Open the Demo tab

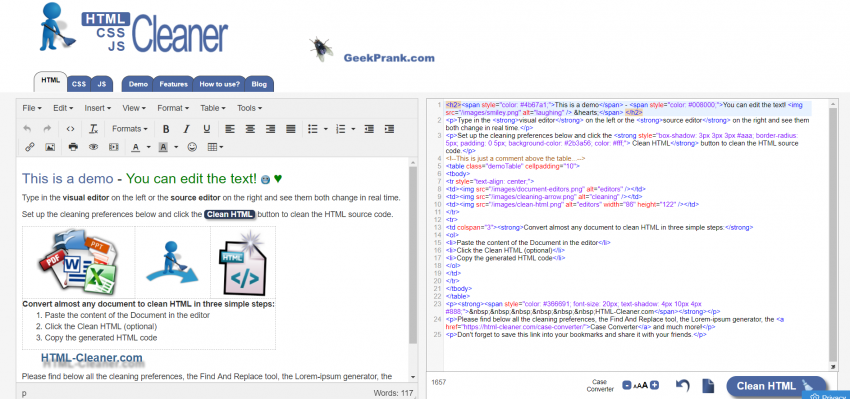tap(138, 84)
